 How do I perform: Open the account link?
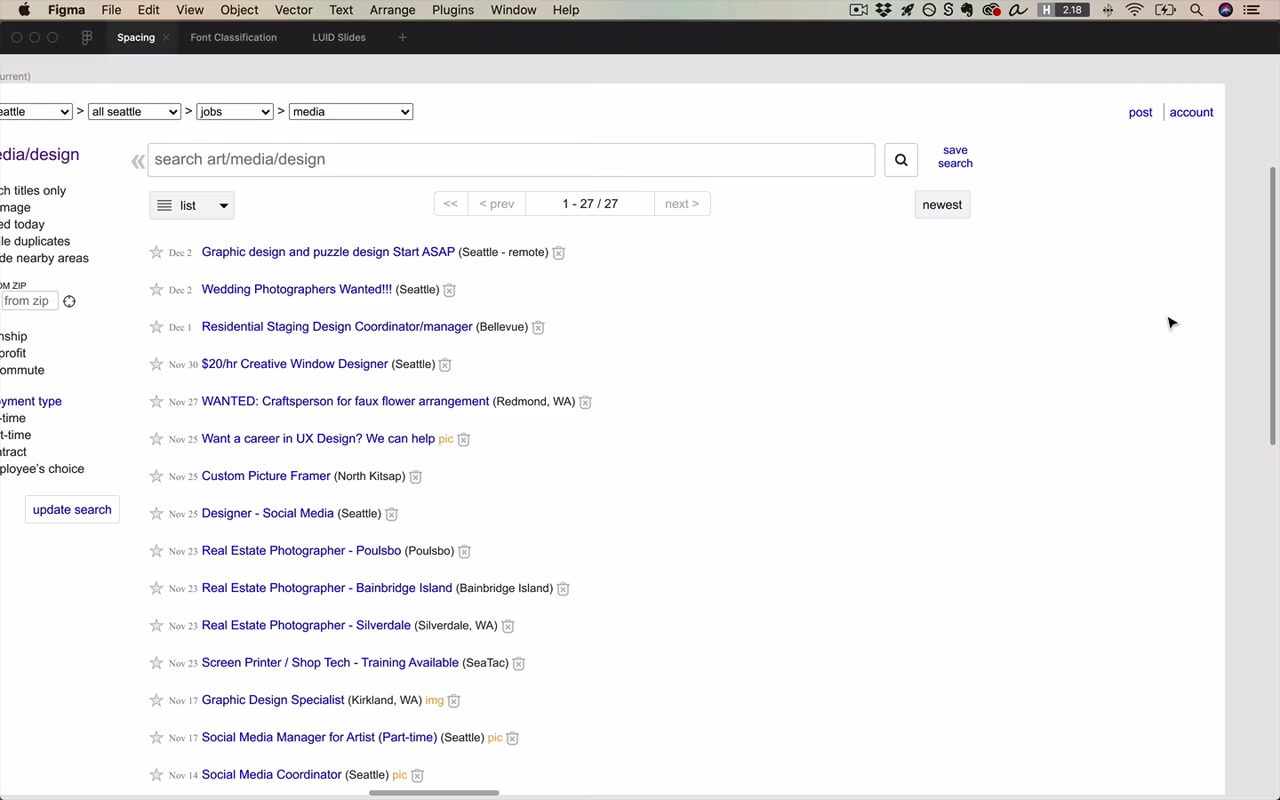tap(1191, 113)
